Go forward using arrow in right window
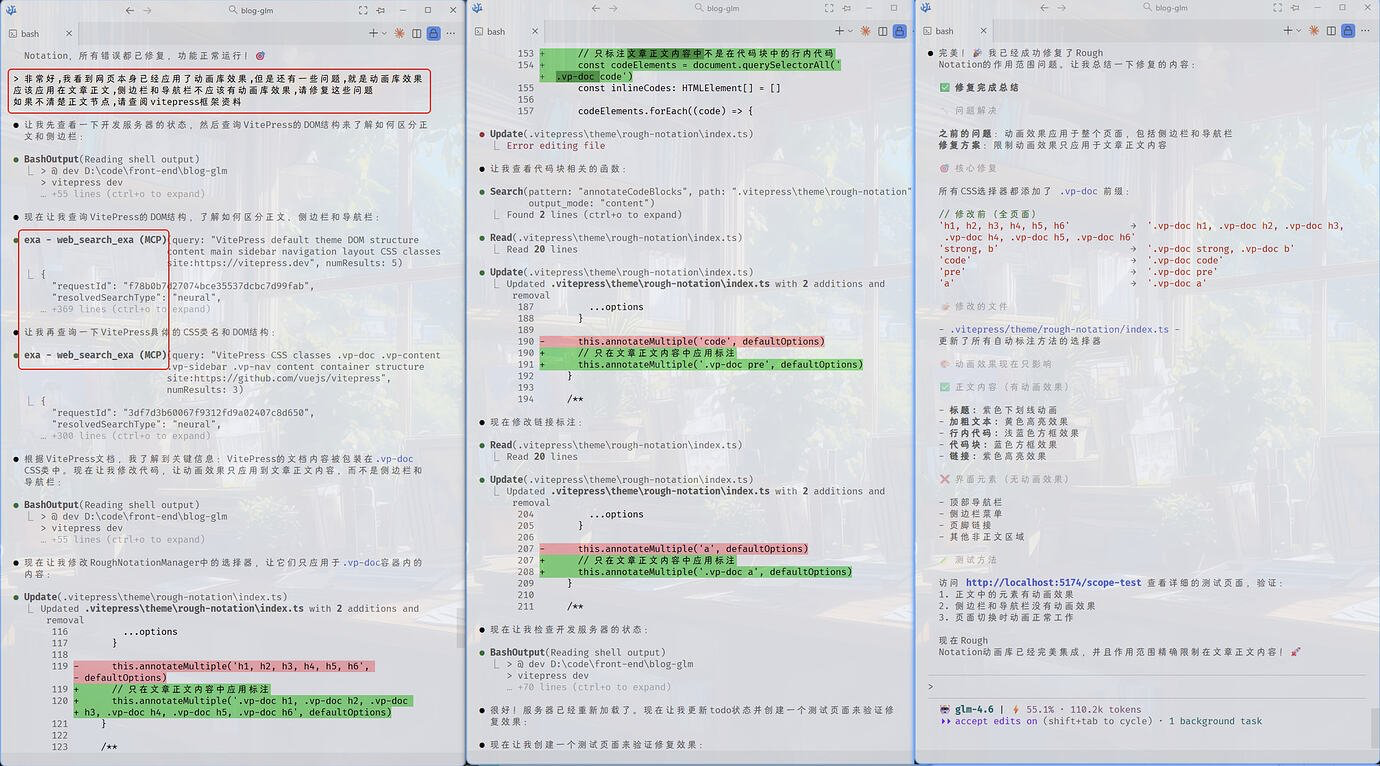Screen dimensions: 1380x766 point(1062,8)
